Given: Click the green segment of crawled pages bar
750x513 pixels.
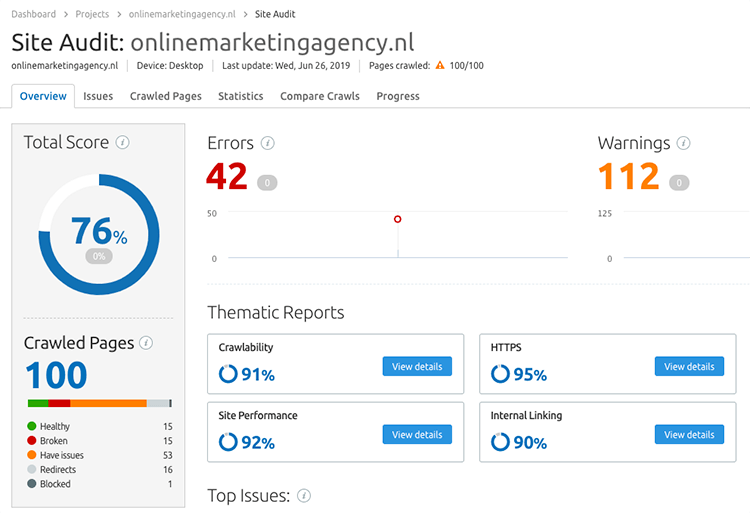Looking at the screenshot, I should (38, 404).
